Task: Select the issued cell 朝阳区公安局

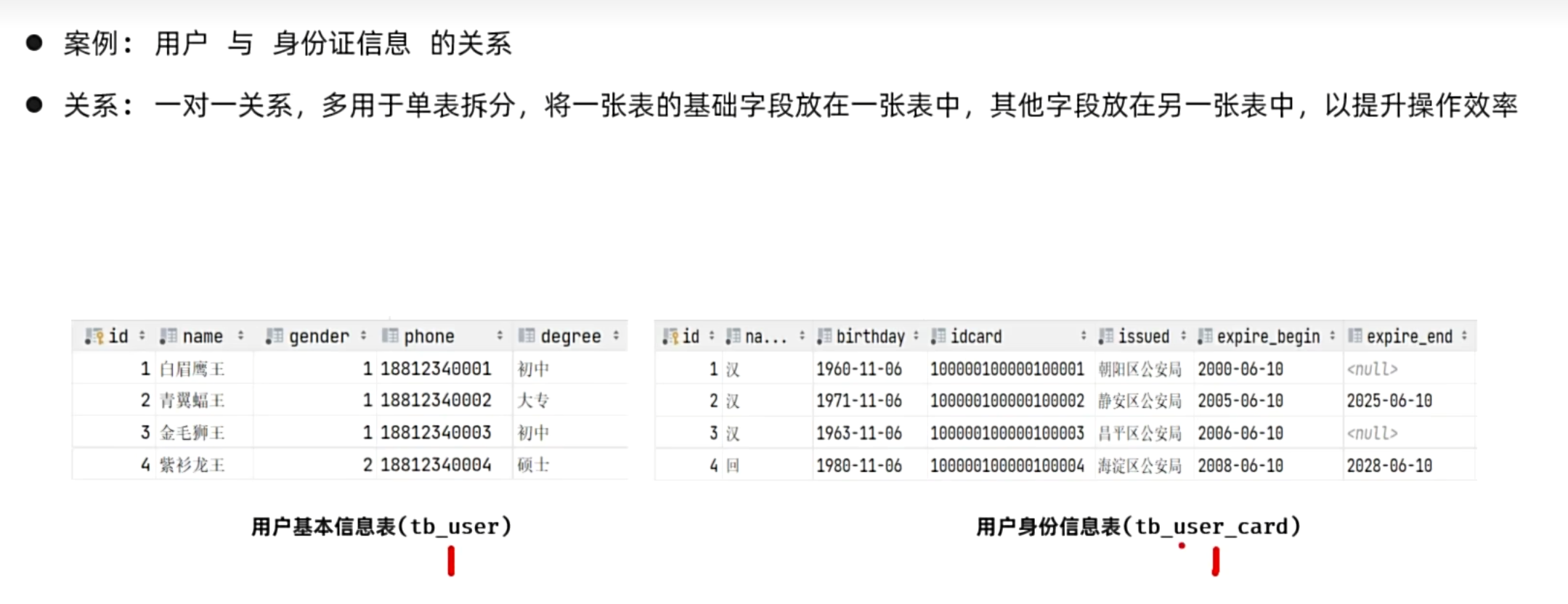Action: (1140, 370)
